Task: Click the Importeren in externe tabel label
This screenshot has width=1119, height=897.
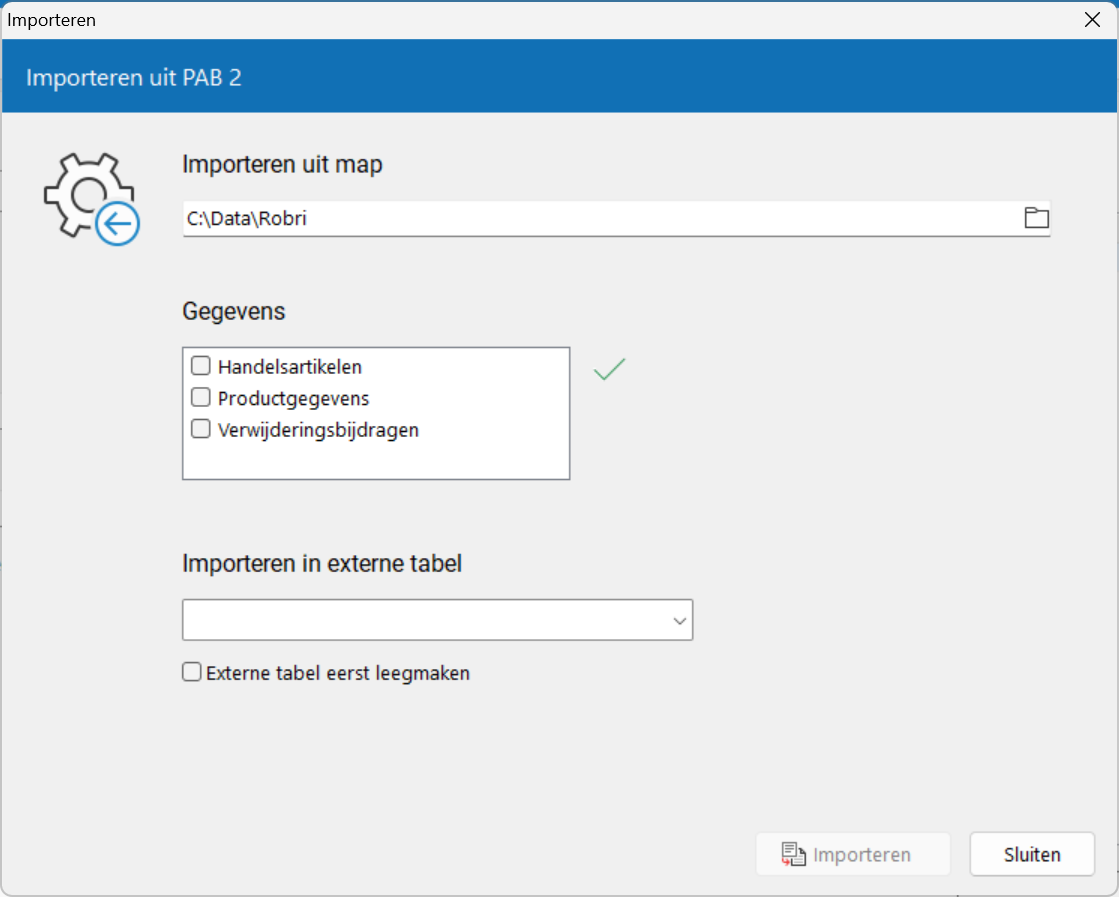Action: (x=322, y=563)
